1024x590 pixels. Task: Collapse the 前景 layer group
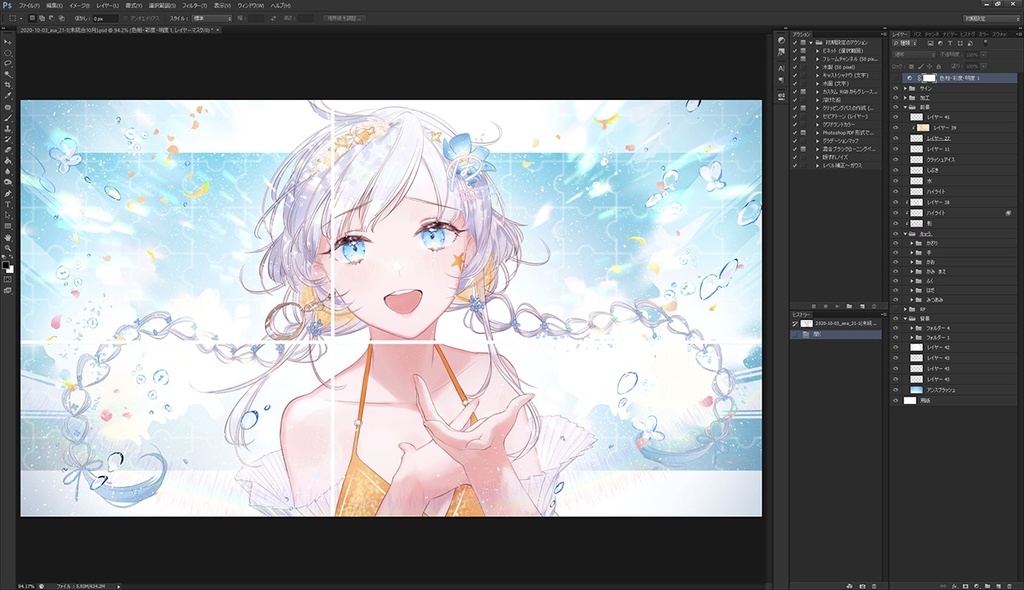pyautogui.click(x=904, y=106)
